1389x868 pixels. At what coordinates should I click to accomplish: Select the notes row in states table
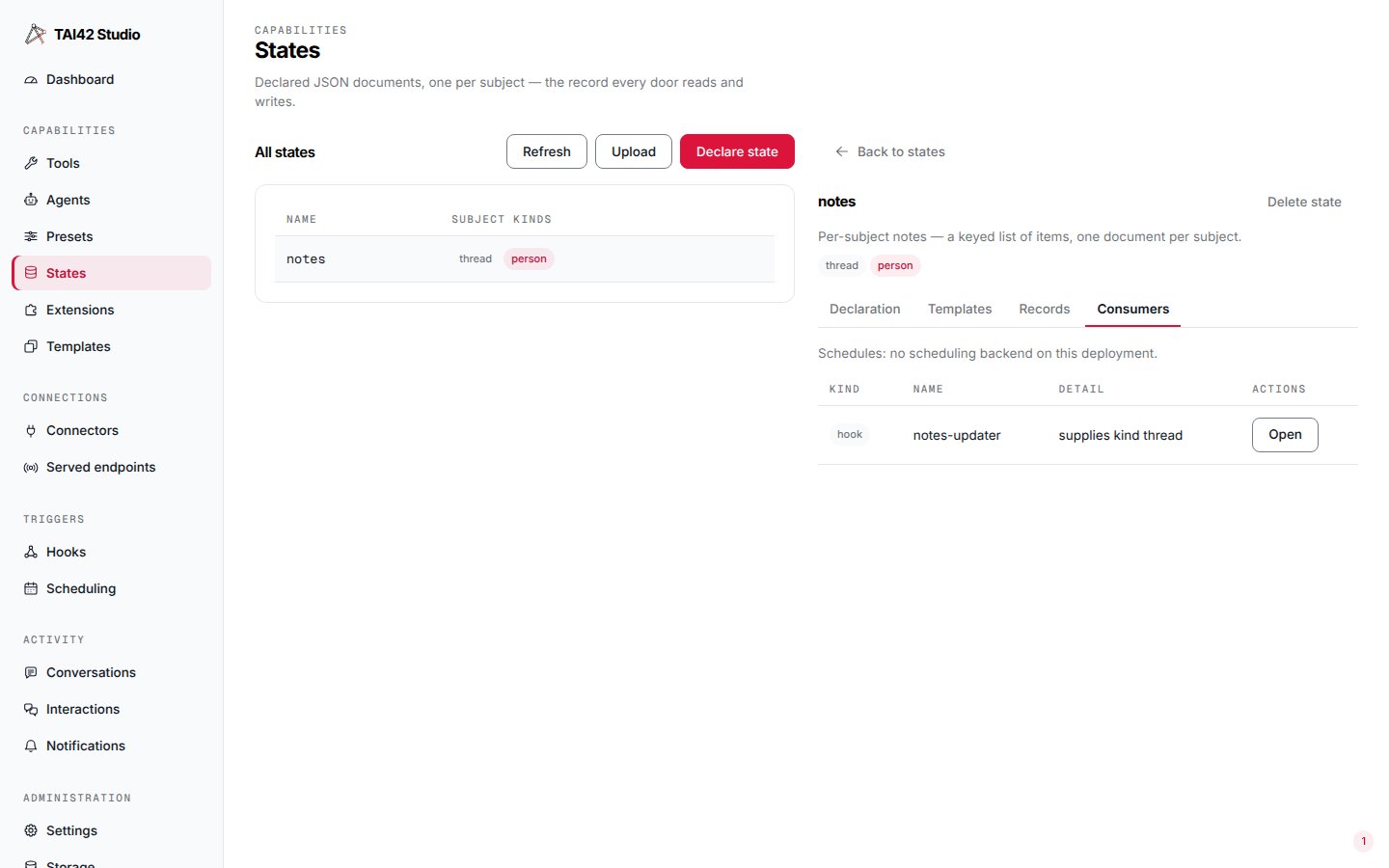coord(525,259)
